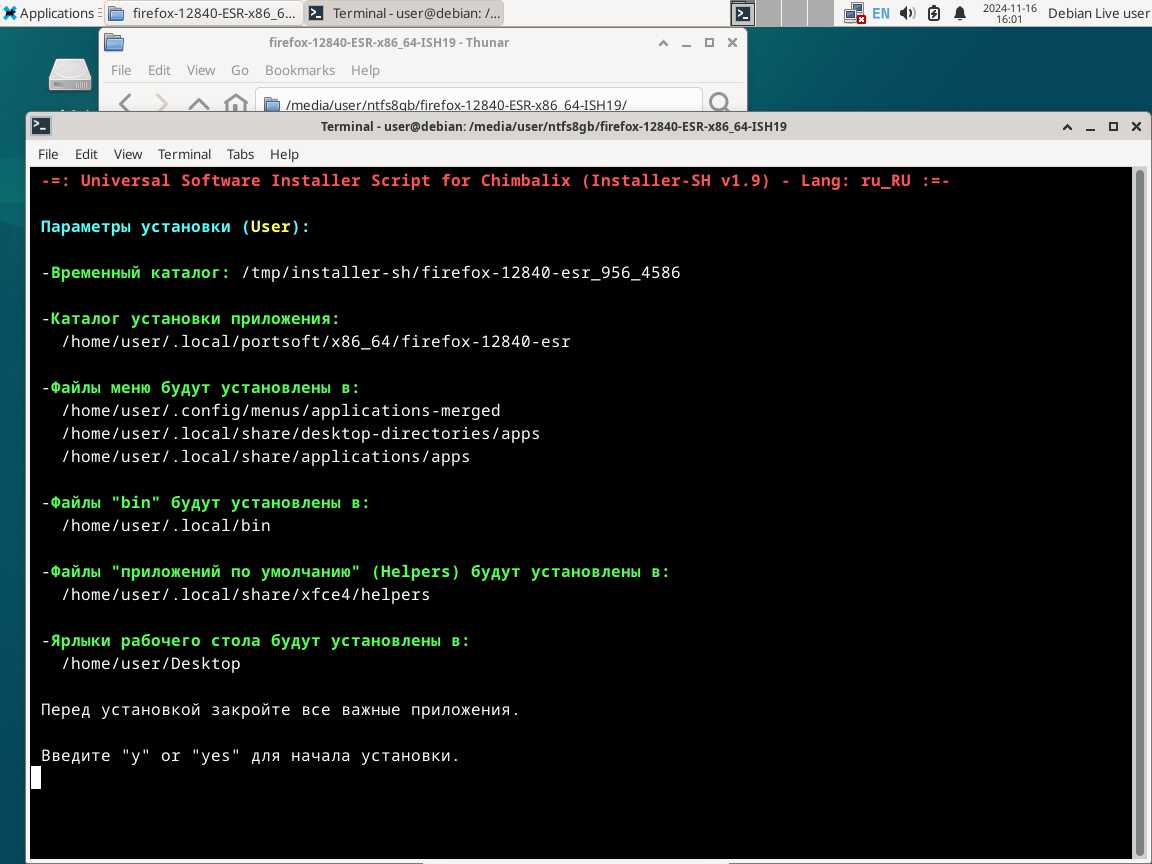Image resolution: width=1152 pixels, height=864 pixels.
Task: Open the Bookmarks menu in Thunar
Action: (300, 71)
